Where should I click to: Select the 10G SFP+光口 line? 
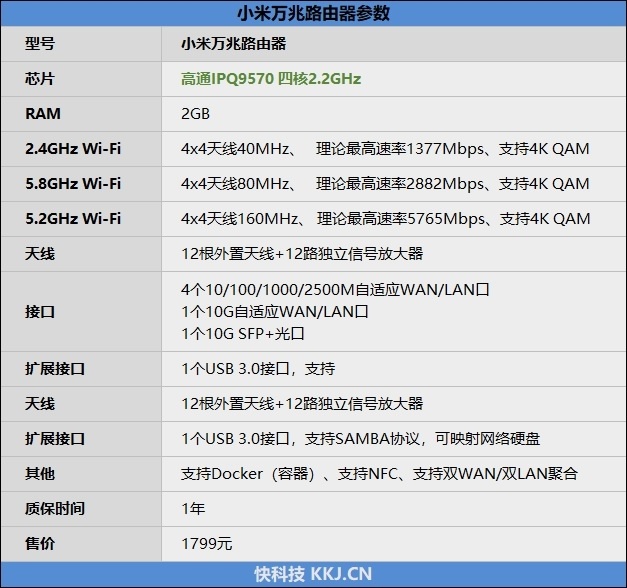pyautogui.click(x=242, y=333)
